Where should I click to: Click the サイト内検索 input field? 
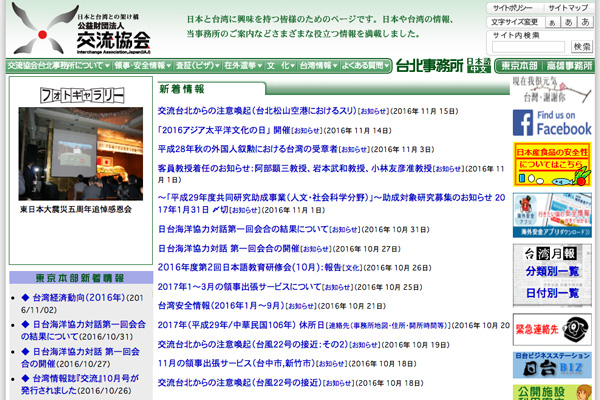click(x=528, y=47)
